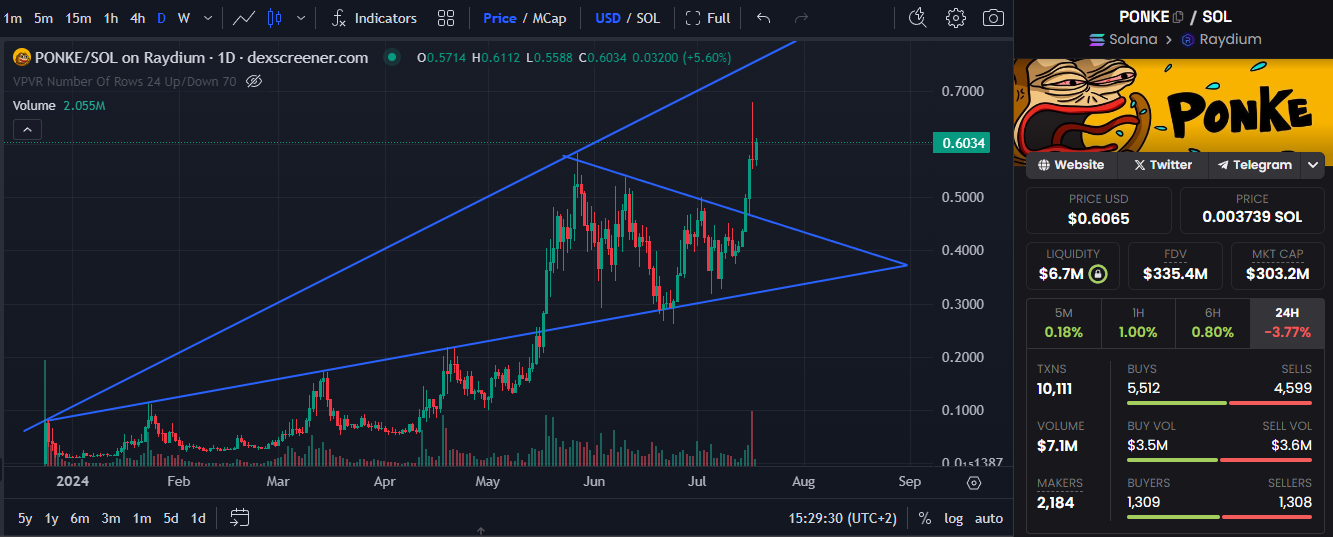Switch chart denomination to USD
1333x537 pixels.
tap(608, 18)
